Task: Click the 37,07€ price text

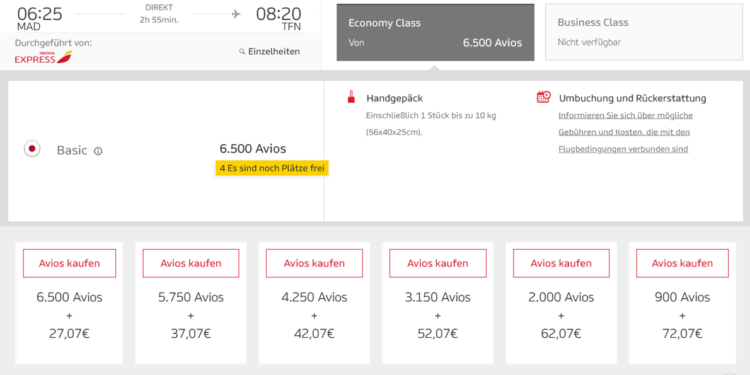Action: (x=191, y=333)
